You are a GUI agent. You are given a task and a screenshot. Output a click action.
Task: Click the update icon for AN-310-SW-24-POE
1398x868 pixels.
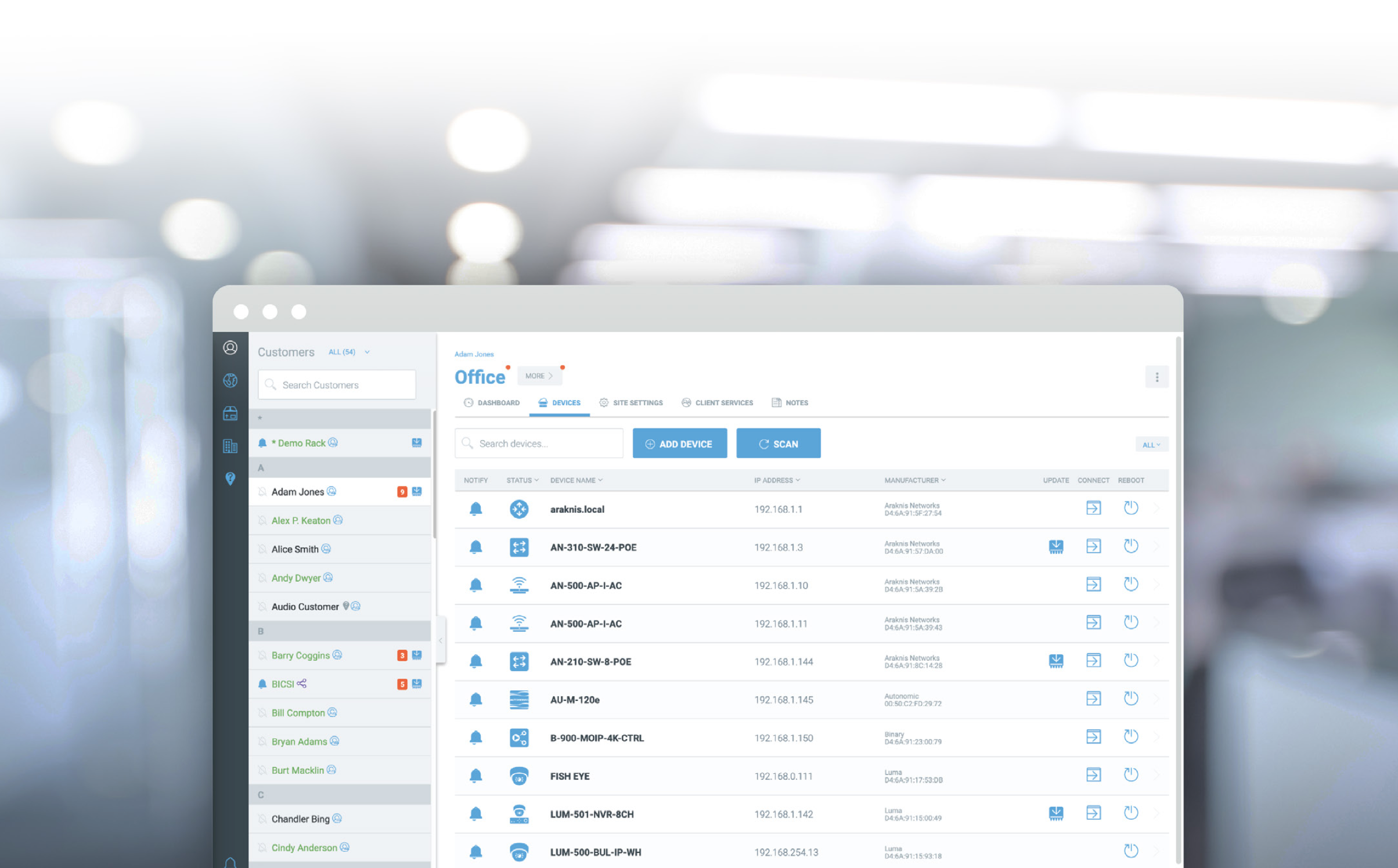click(1056, 547)
